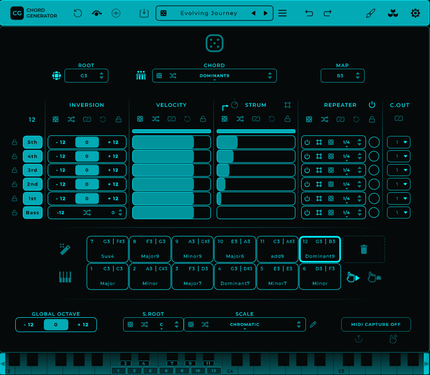Click the piano keys icon beside Major pad

(x=65, y=277)
